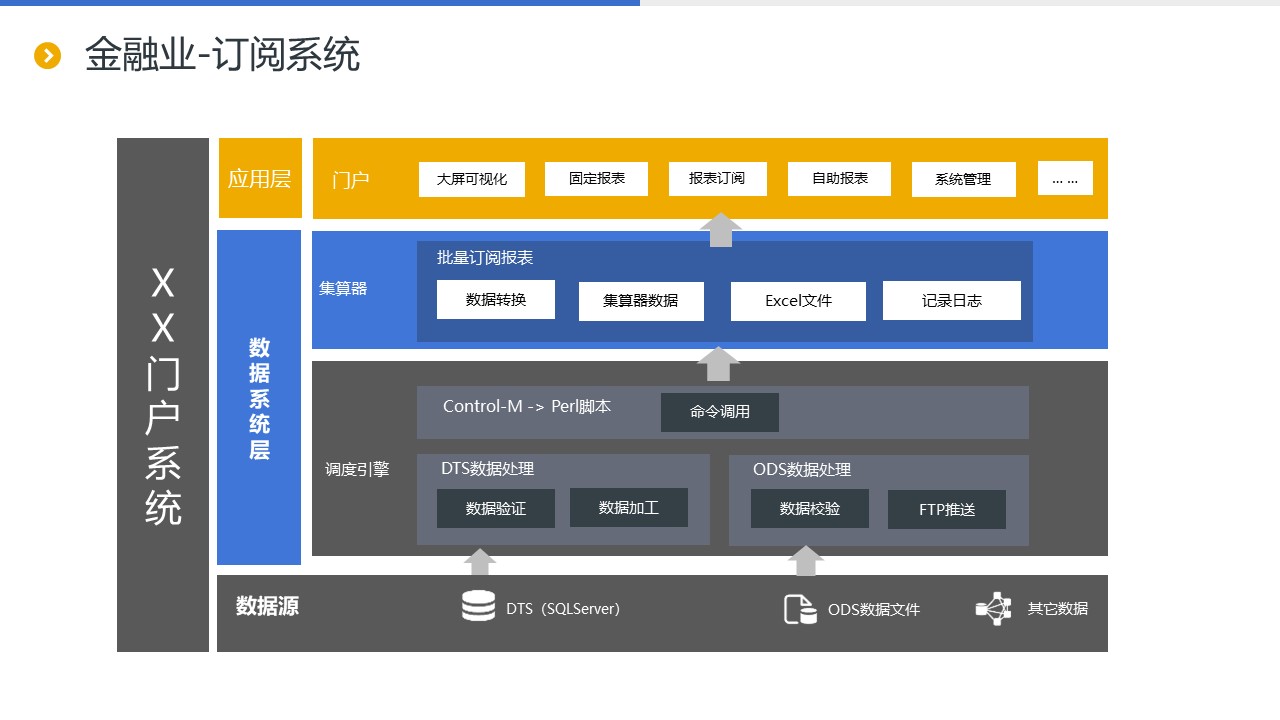Click the up arrow beneath DTS数据处理 block

pos(480,562)
